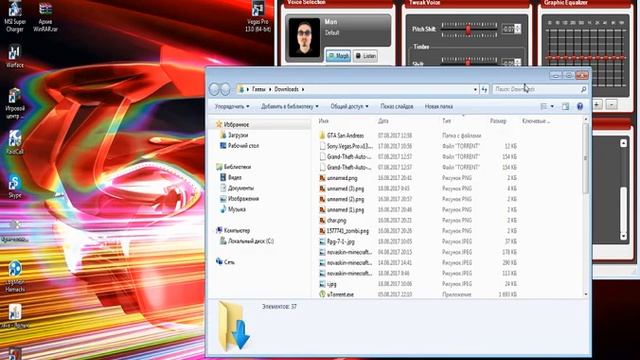Viewport: 640px width, 360px height.
Task: Click Новая папка to create a folder
Action: click(439, 107)
